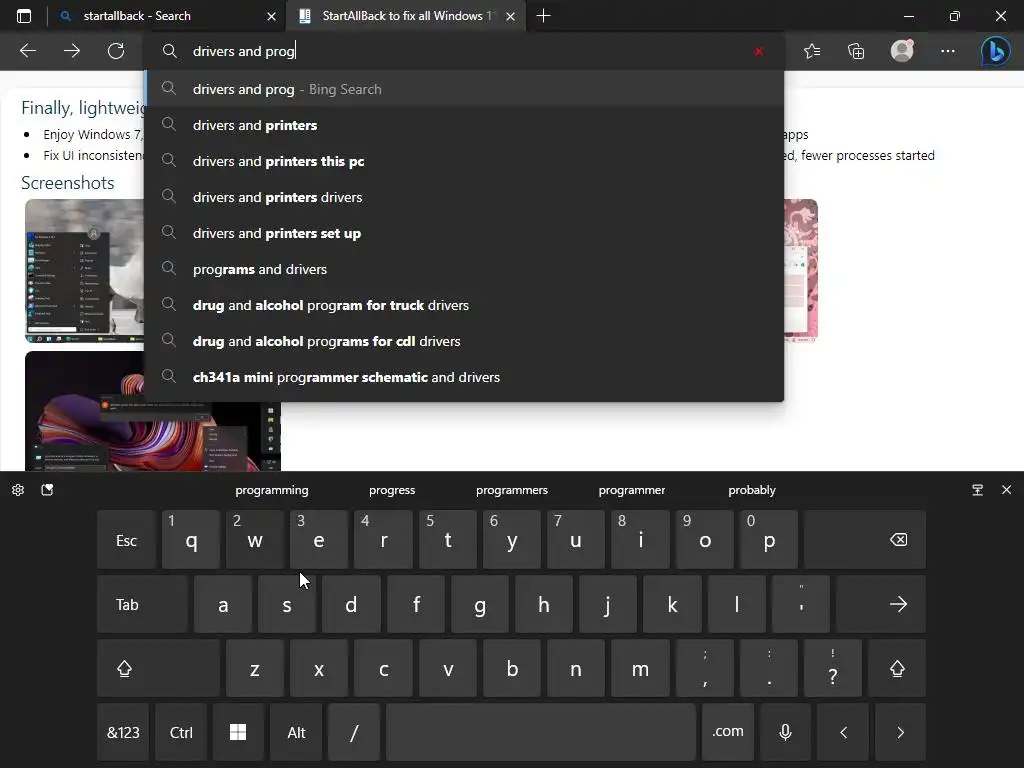Undock the touch keyboard
The image size is (1024, 768).
pyautogui.click(x=978, y=490)
